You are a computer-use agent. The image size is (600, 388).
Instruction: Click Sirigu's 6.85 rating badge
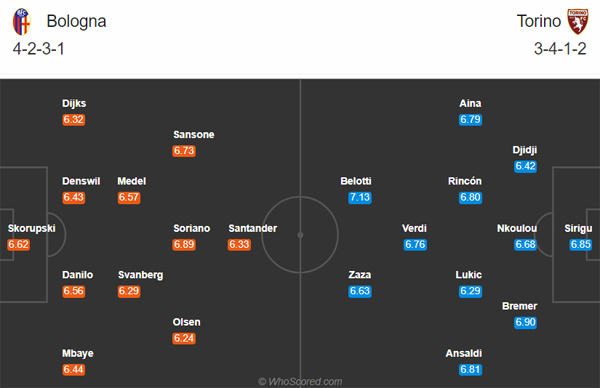coord(580,245)
